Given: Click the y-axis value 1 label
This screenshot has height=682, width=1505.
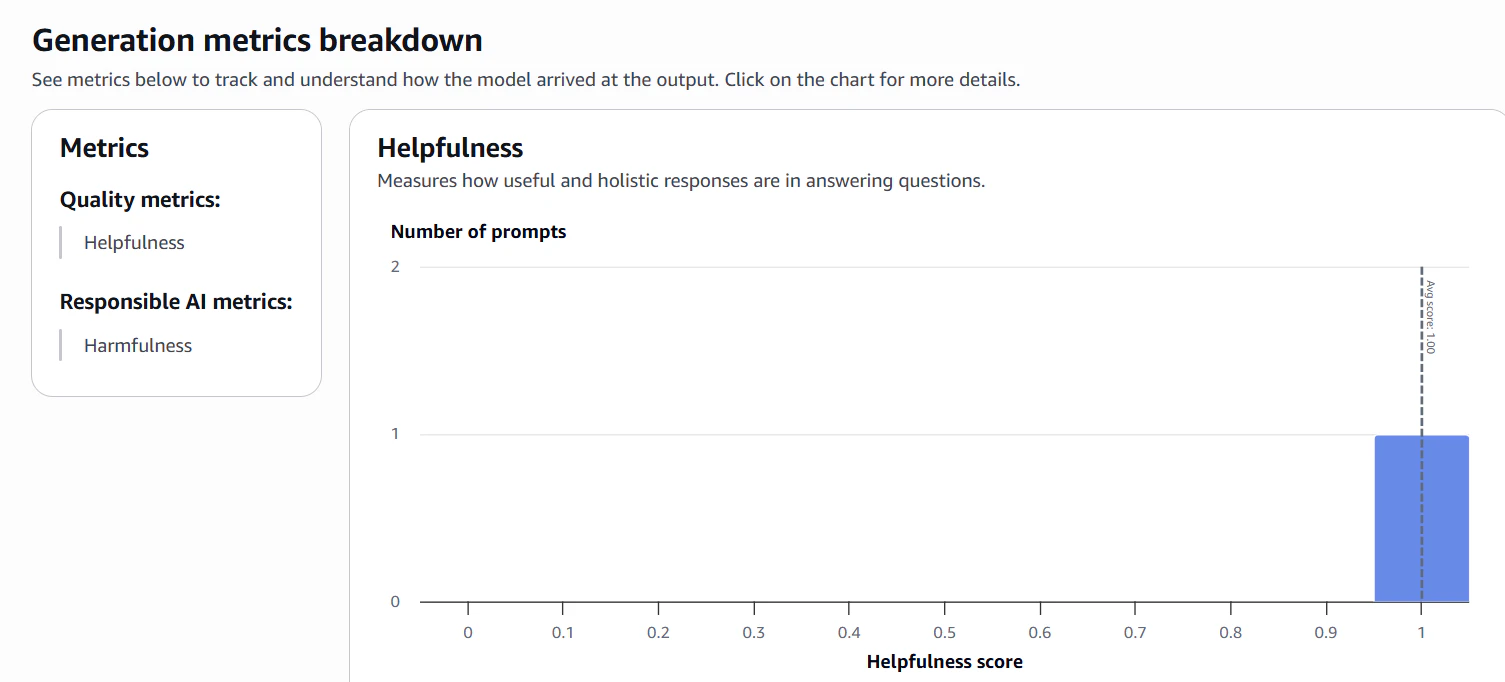Looking at the screenshot, I should click(x=395, y=434).
